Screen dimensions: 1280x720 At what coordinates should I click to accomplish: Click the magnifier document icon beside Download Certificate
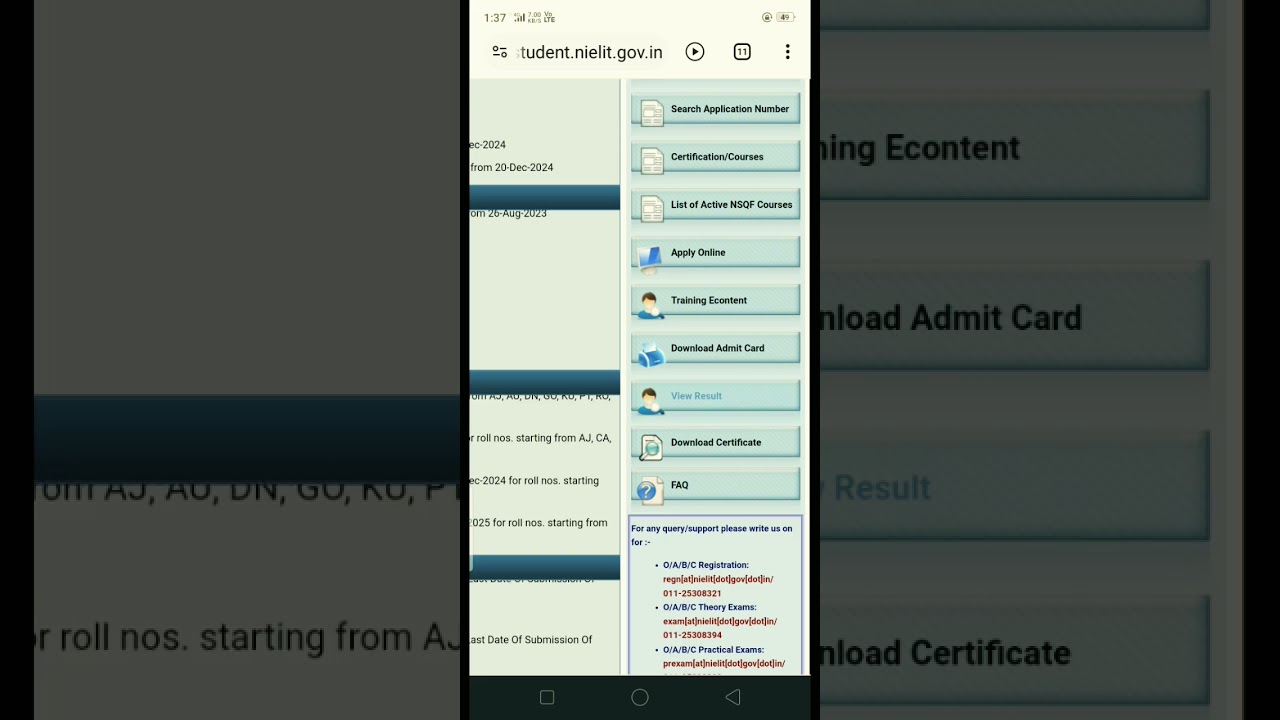(651, 448)
